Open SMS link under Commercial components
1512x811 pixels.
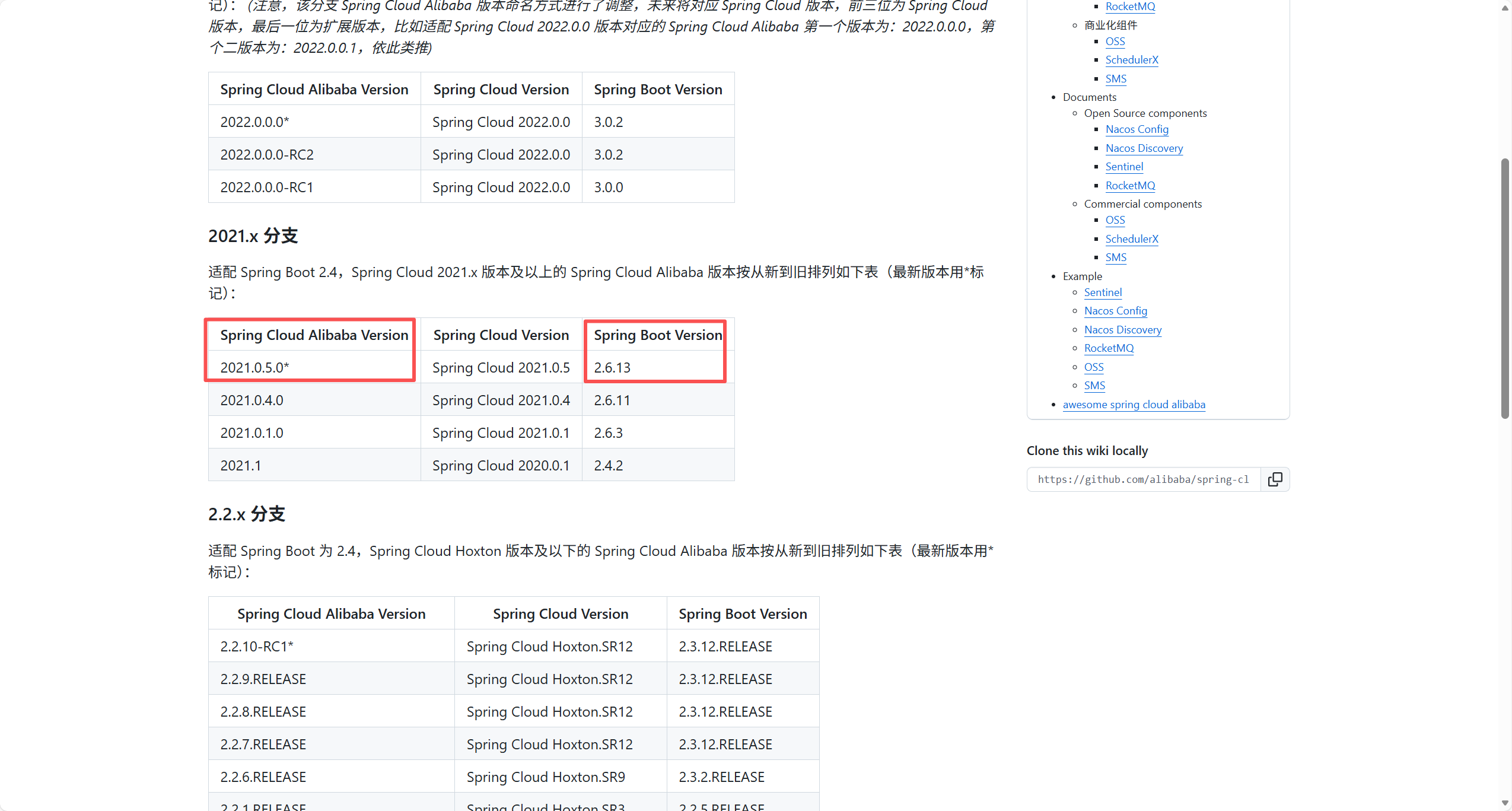1115,257
